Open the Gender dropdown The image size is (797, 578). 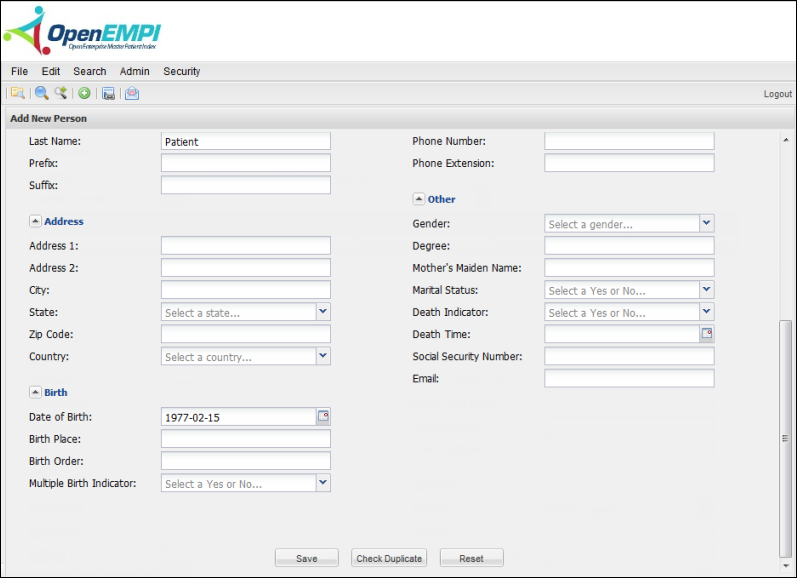707,223
